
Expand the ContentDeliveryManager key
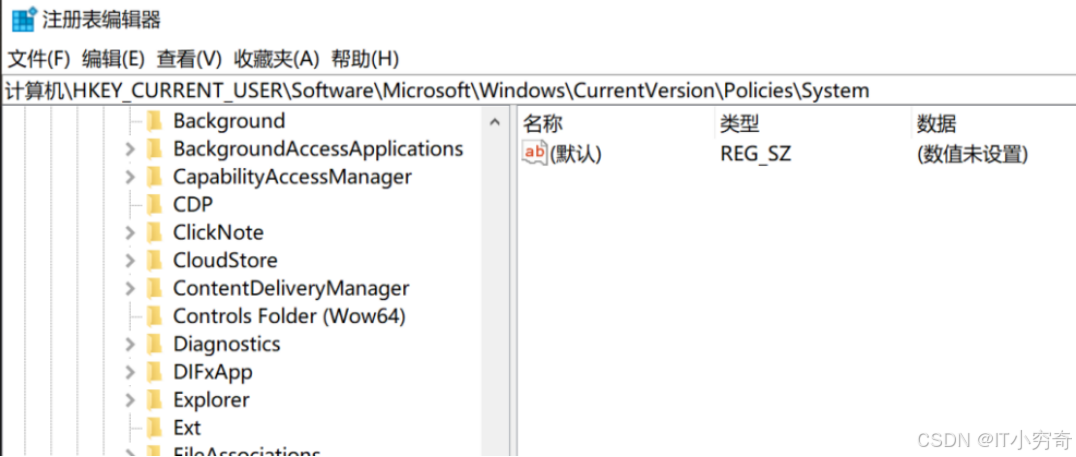point(130,288)
